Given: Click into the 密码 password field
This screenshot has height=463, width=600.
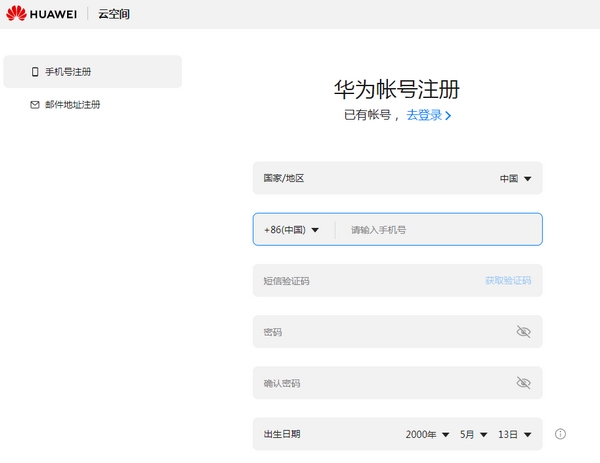Looking at the screenshot, I should tap(380, 332).
